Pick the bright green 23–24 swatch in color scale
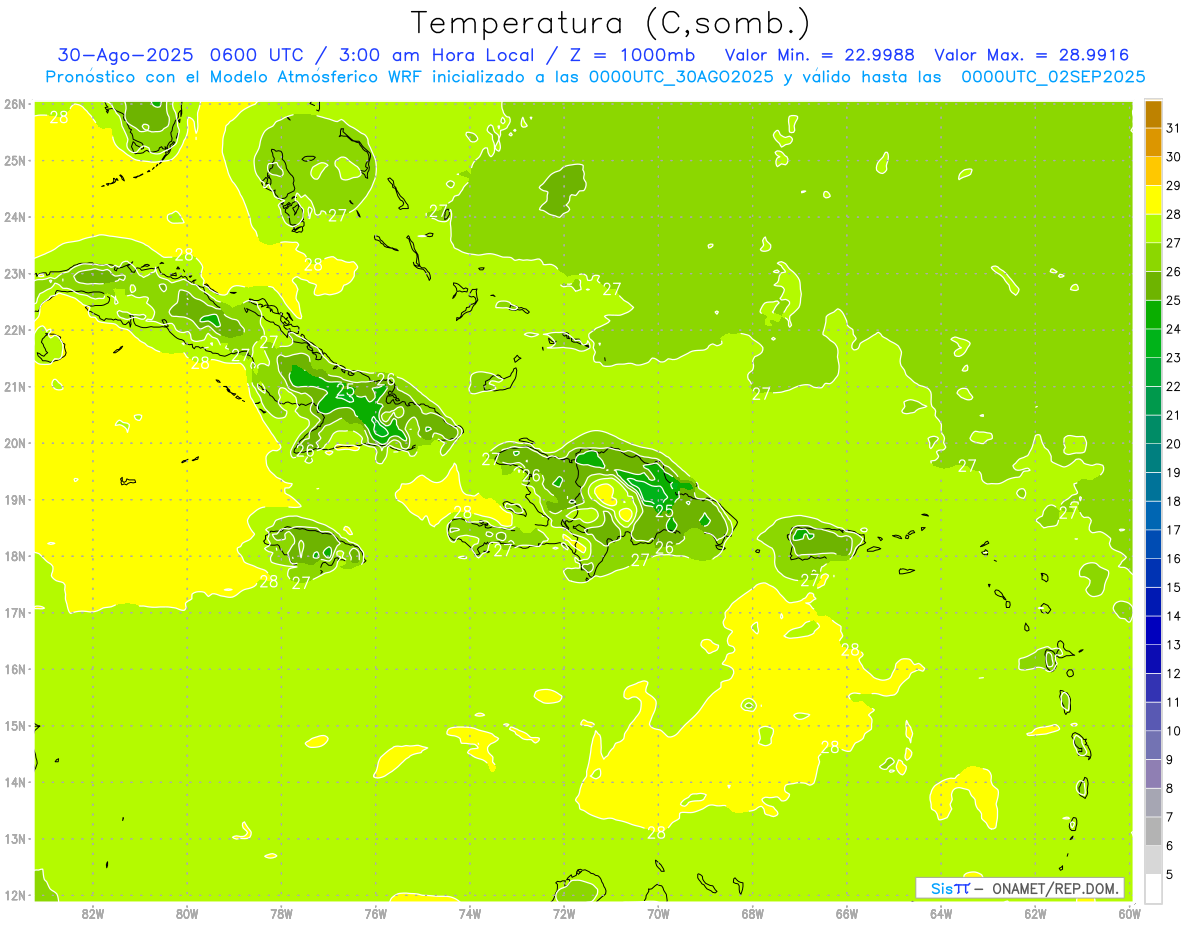This screenshot has height=927, width=1200. tap(1153, 344)
